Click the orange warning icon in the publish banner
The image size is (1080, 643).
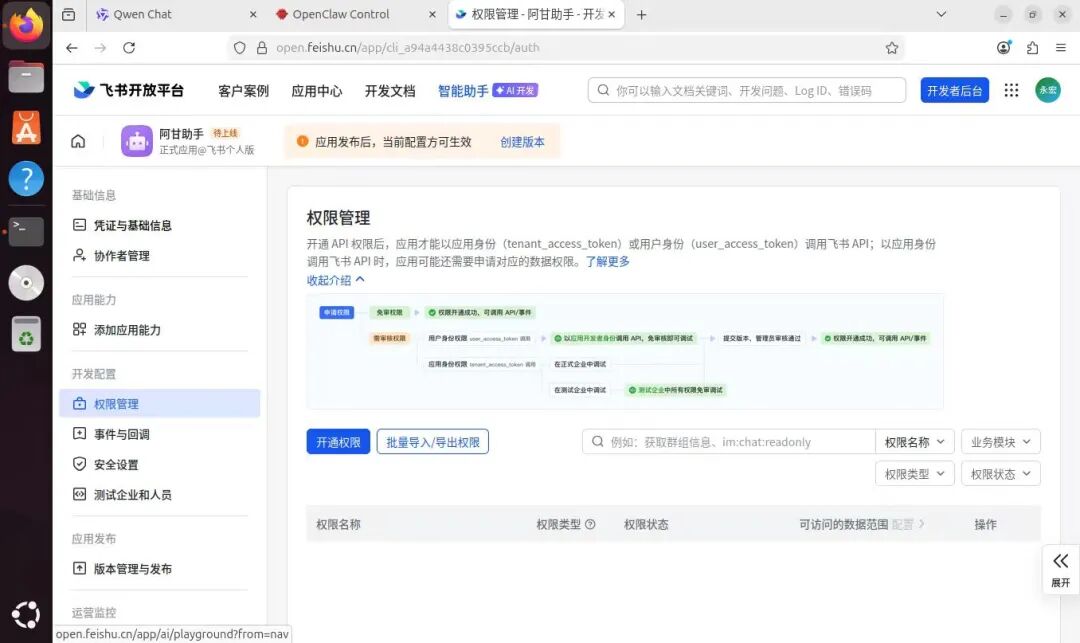[302, 141]
